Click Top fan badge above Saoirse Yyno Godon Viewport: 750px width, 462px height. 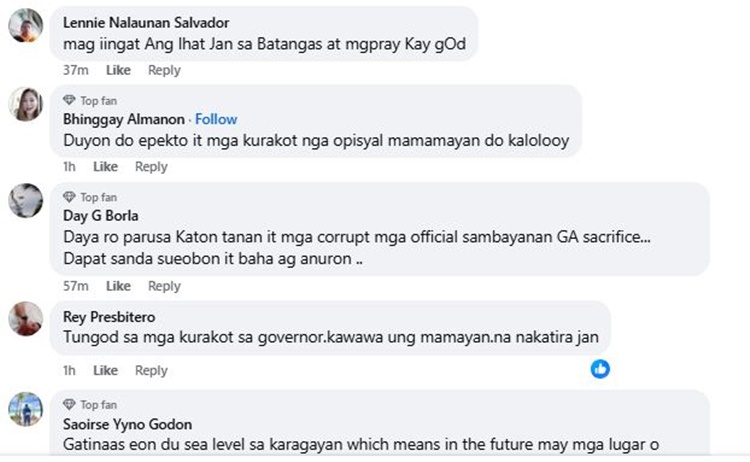tap(69, 404)
